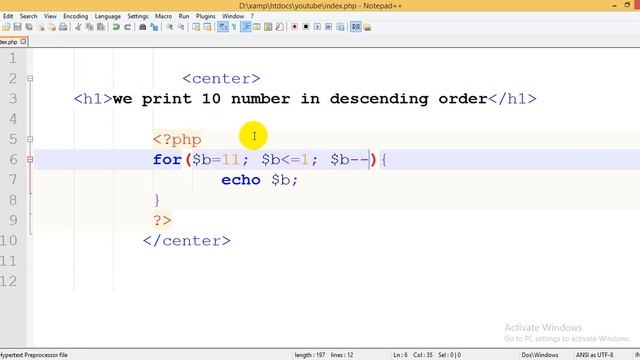640x360 pixels.
Task: Click the macro Playback icon
Action: tap(317, 27)
